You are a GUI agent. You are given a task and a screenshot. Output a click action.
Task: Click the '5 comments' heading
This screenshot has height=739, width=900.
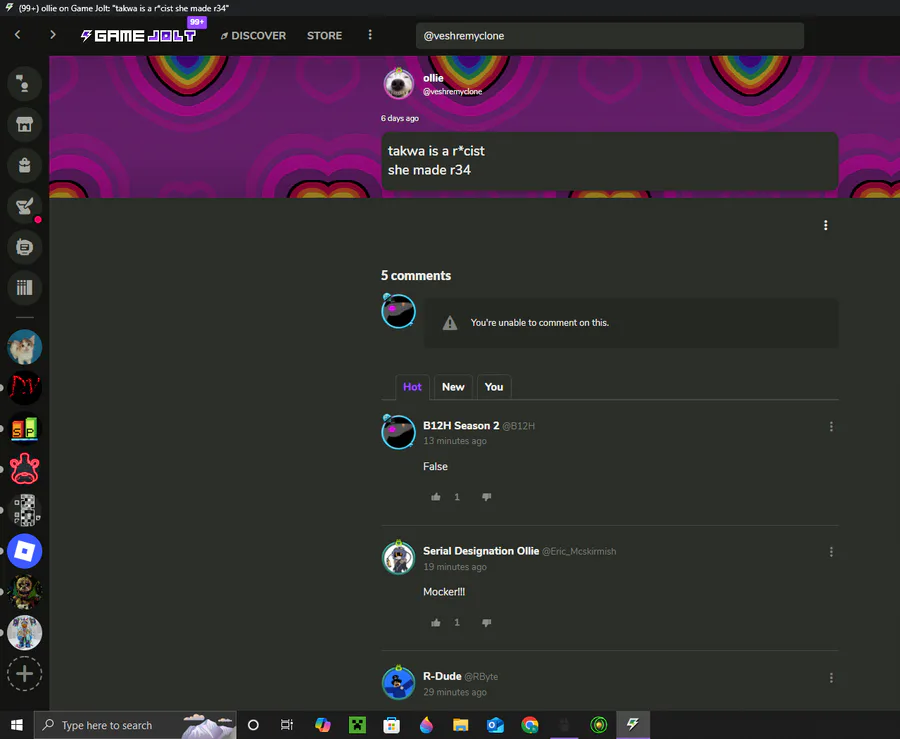(x=416, y=275)
